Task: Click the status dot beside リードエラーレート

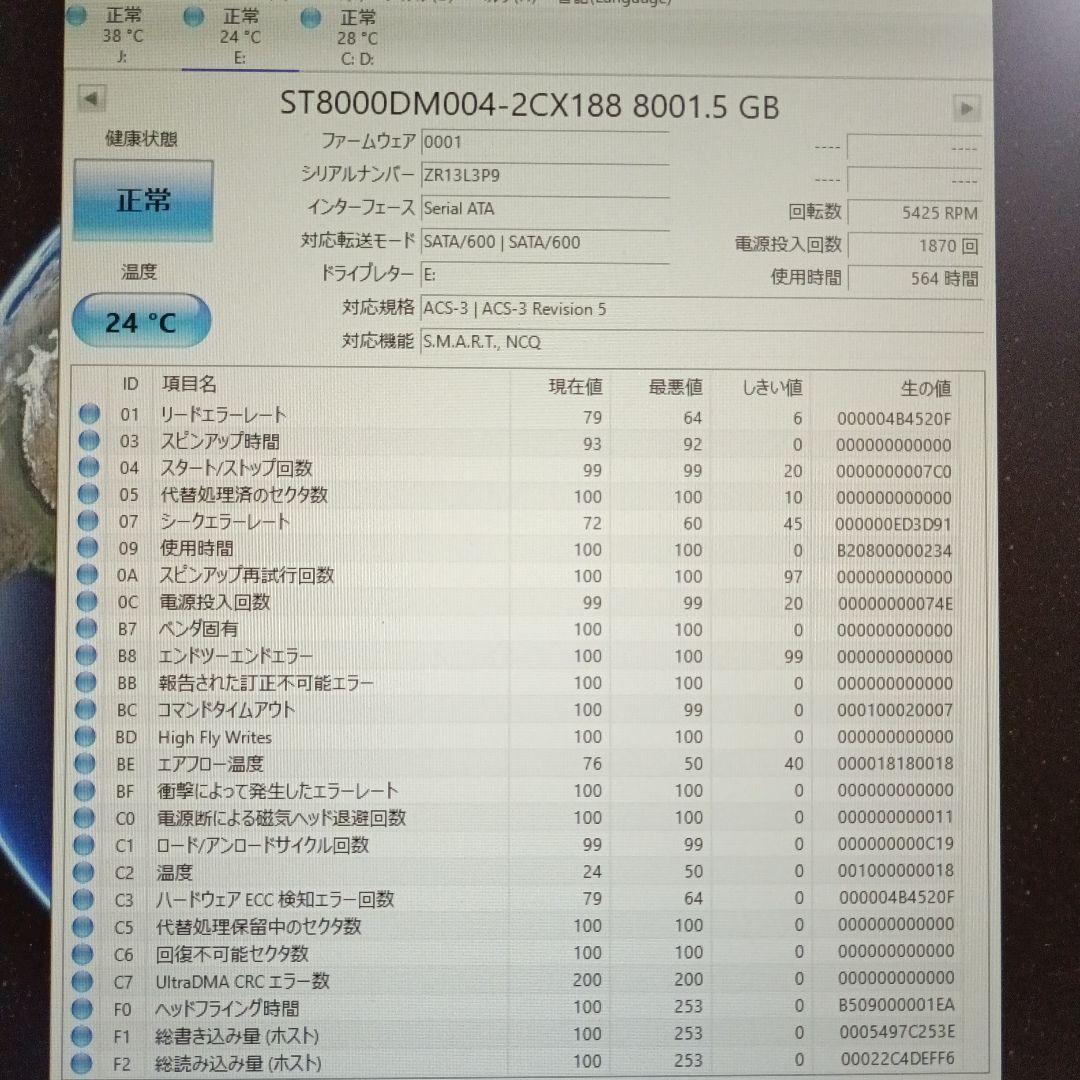Action: (89, 412)
